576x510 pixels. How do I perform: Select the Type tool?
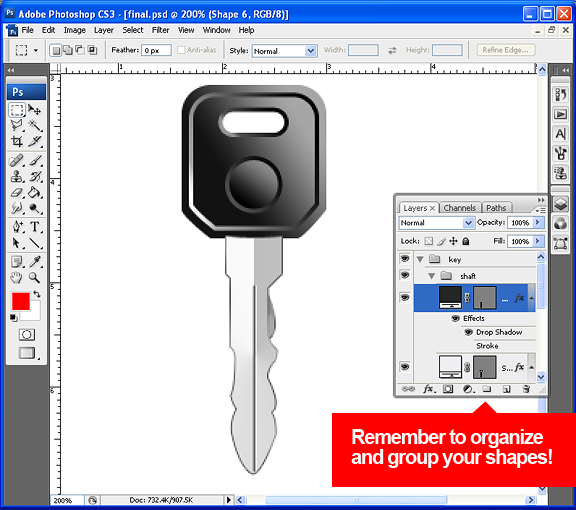coord(35,227)
